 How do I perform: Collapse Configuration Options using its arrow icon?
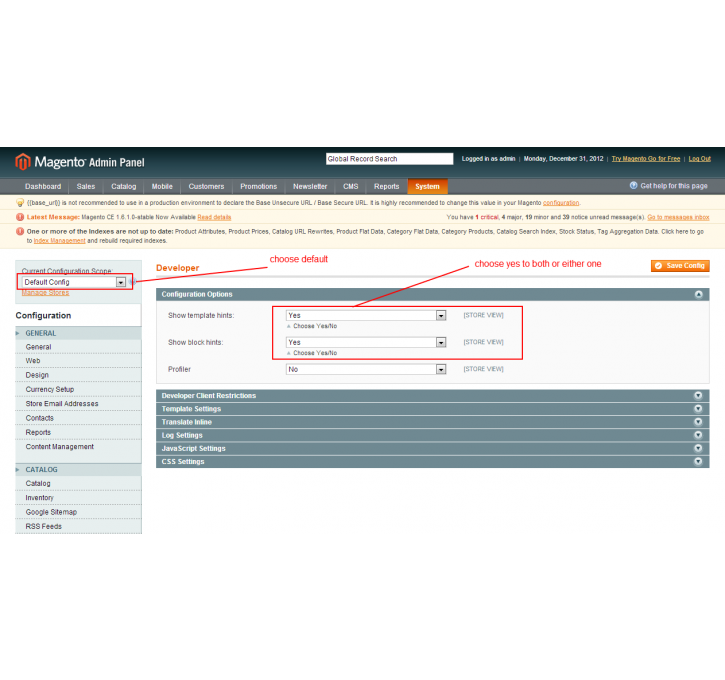click(698, 295)
